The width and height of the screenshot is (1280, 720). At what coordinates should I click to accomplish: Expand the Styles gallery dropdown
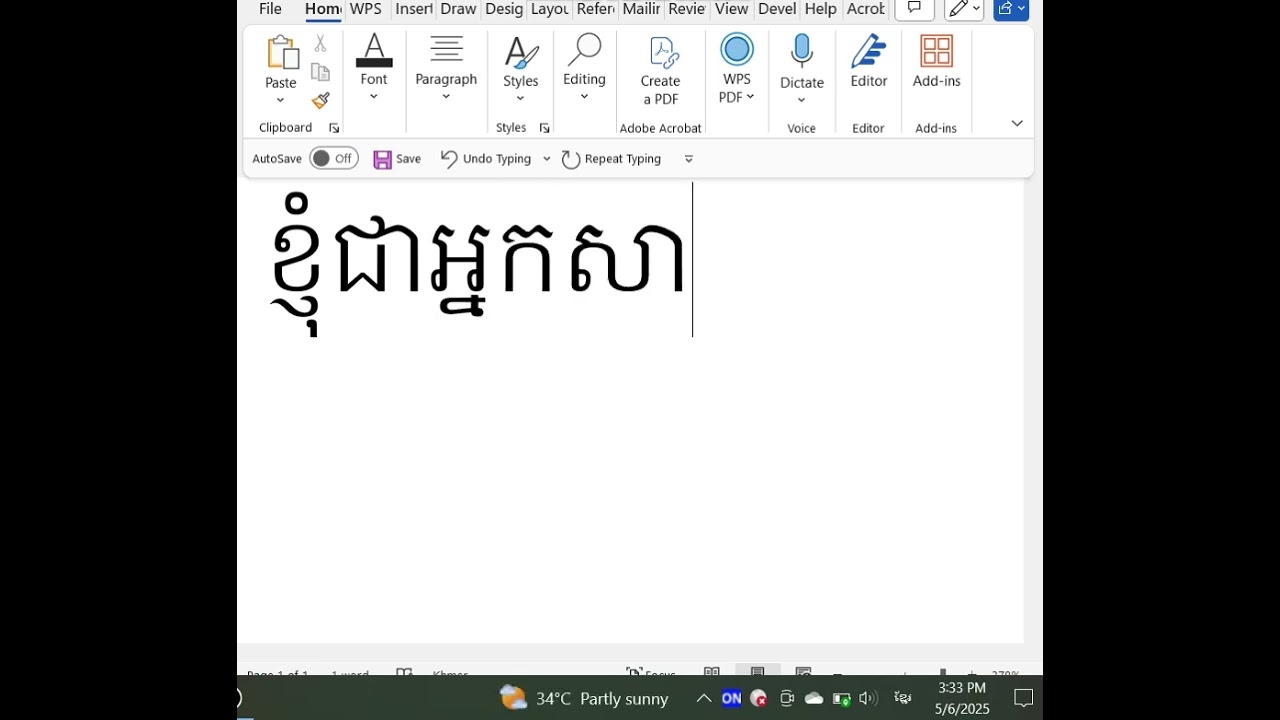tap(520, 99)
